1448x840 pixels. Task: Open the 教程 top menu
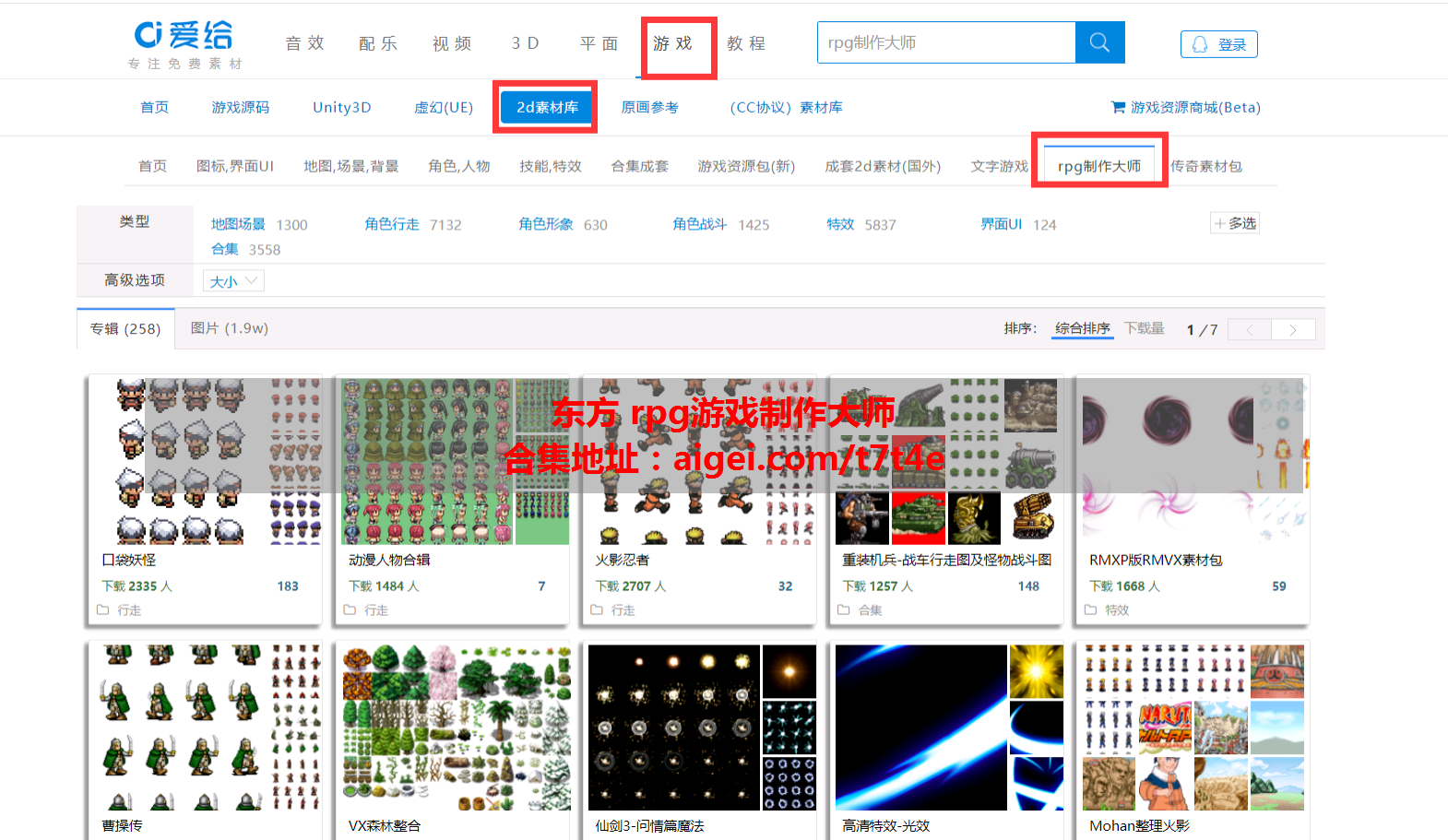(746, 43)
